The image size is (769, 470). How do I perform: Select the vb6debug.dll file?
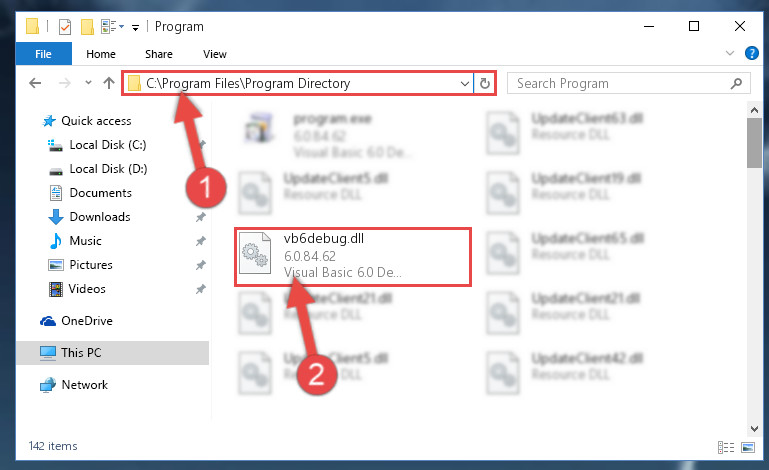(353, 257)
